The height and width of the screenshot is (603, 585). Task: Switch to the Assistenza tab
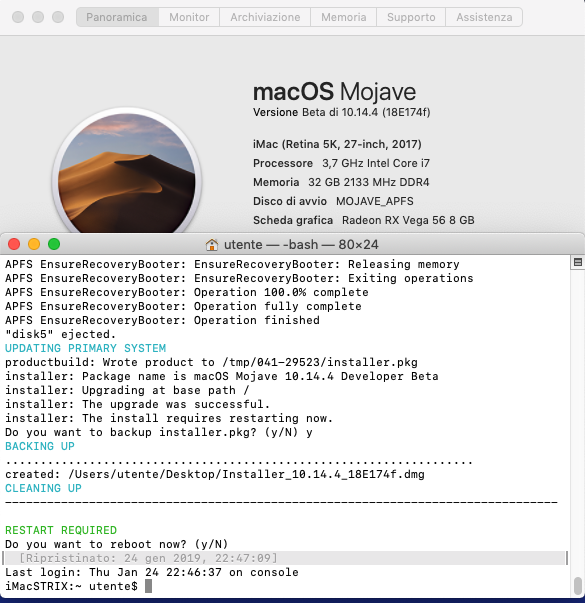pos(484,17)
